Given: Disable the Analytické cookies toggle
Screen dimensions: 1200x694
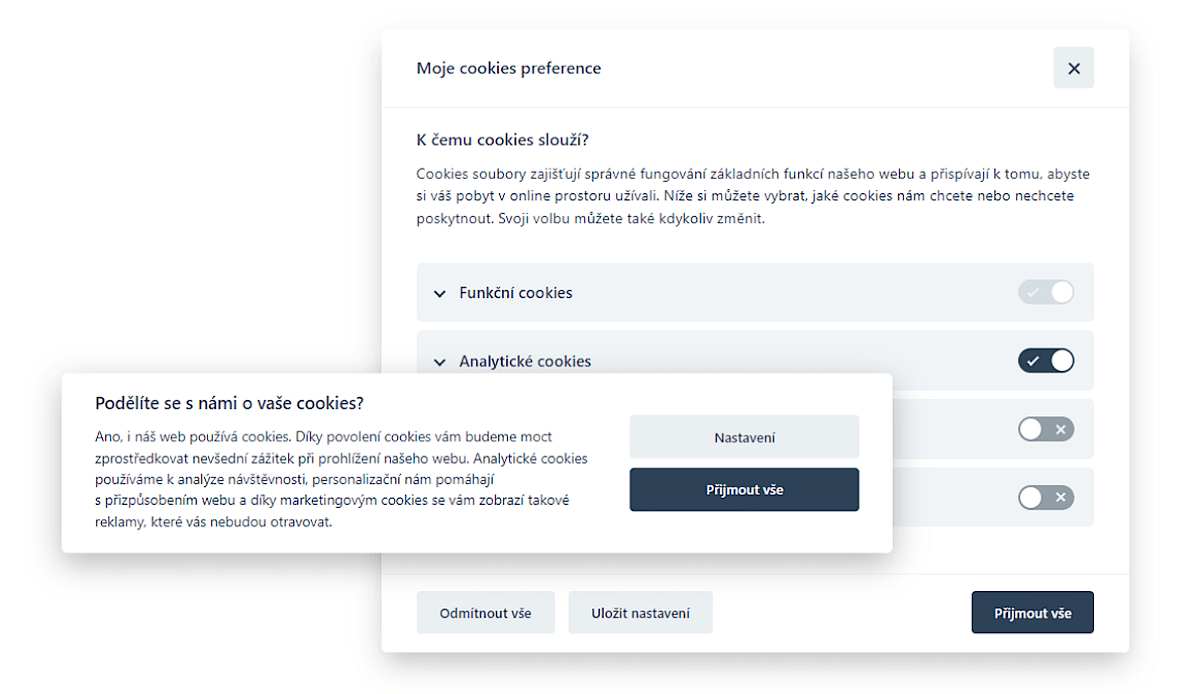Looking at the screenshot, I should 1045,360.
